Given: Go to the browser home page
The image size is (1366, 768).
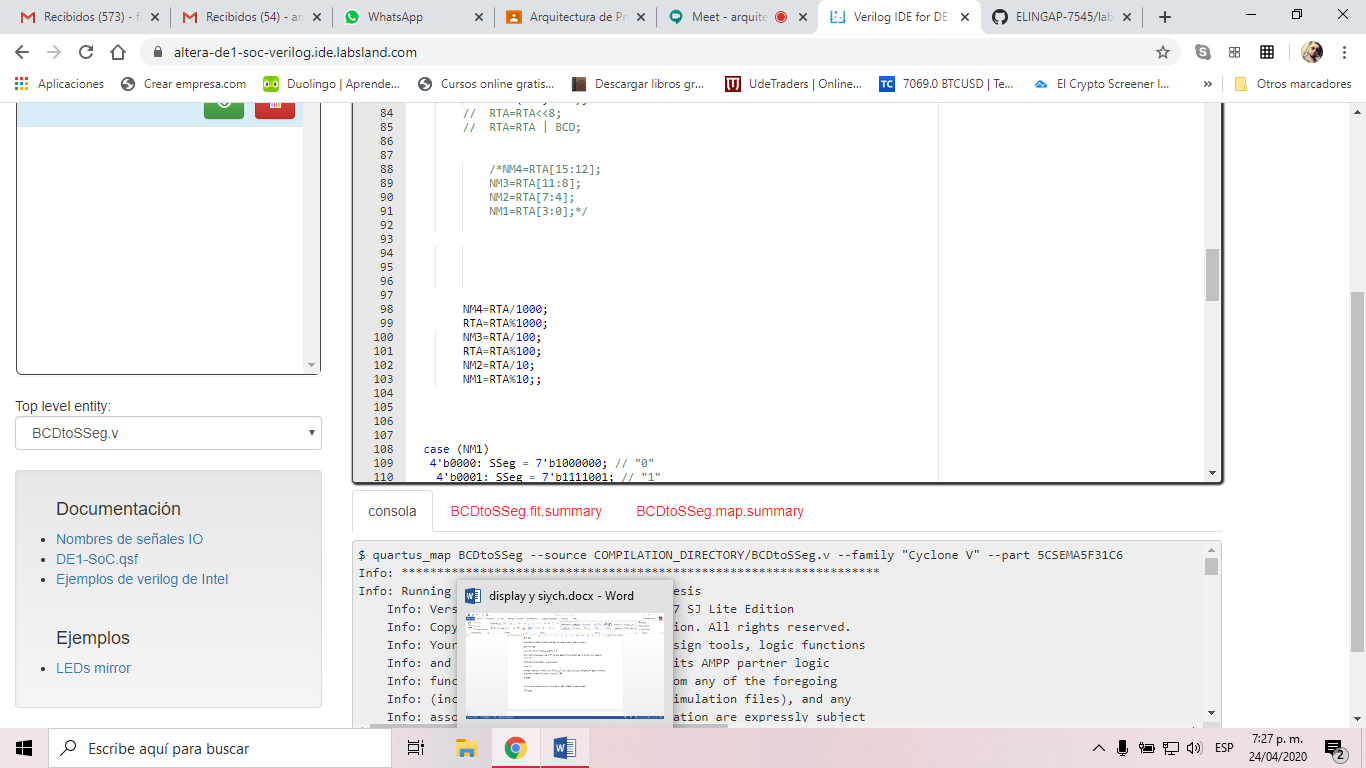Looking at the screenshot, I should (118, 52).
